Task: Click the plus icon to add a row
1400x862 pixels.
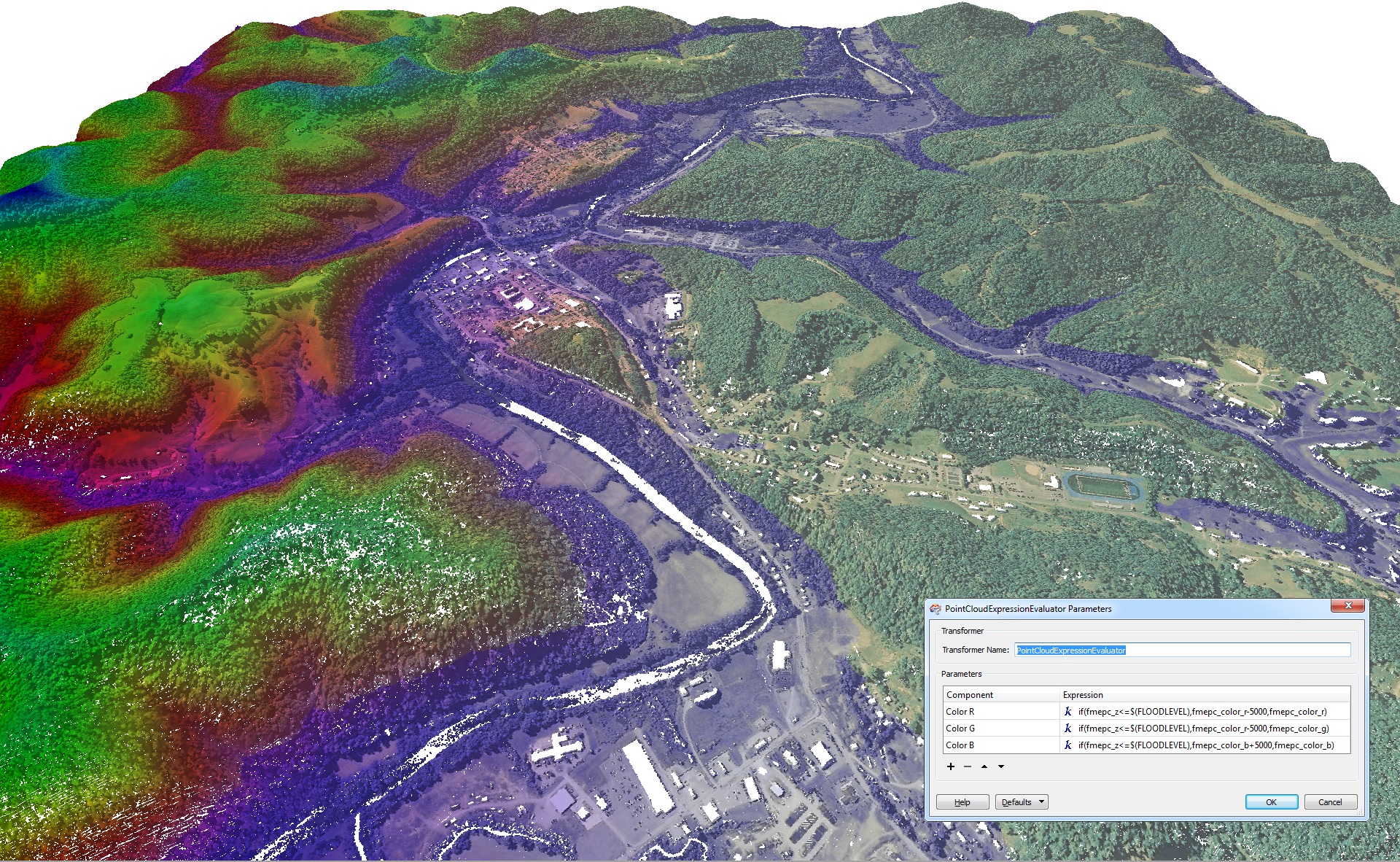Action: click(951, 766)
